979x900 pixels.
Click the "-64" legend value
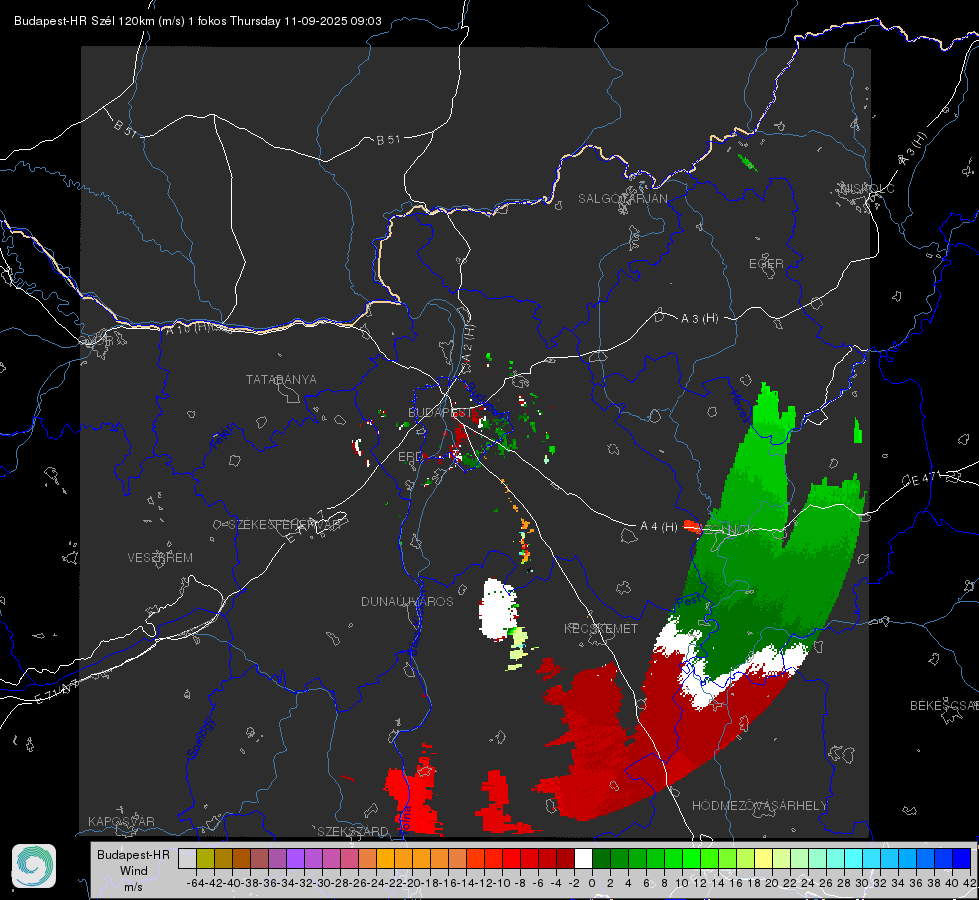click(x=195, y=883)
